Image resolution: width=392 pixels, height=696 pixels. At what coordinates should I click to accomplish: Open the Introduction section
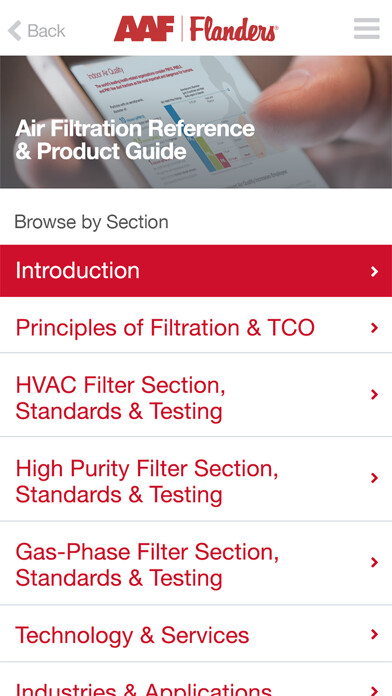[196, 271]
